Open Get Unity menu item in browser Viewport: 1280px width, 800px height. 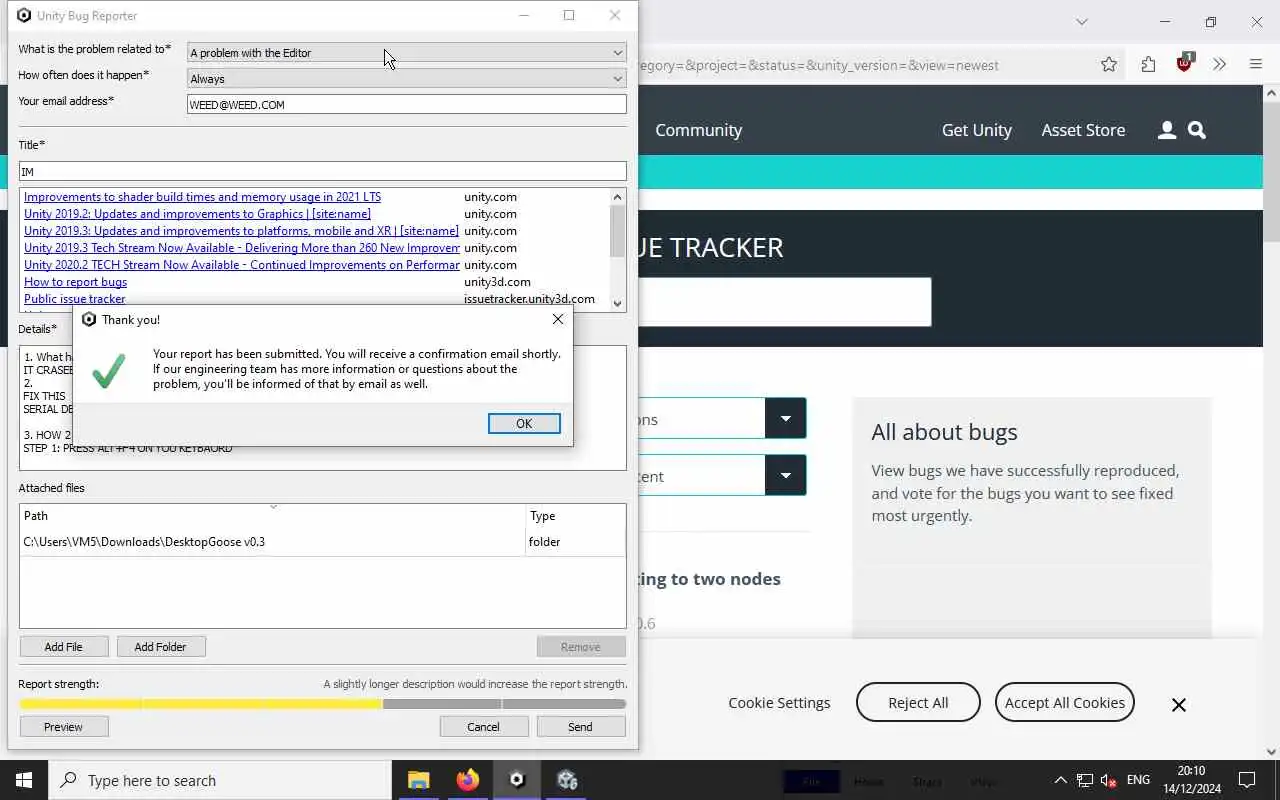point(977,130)
